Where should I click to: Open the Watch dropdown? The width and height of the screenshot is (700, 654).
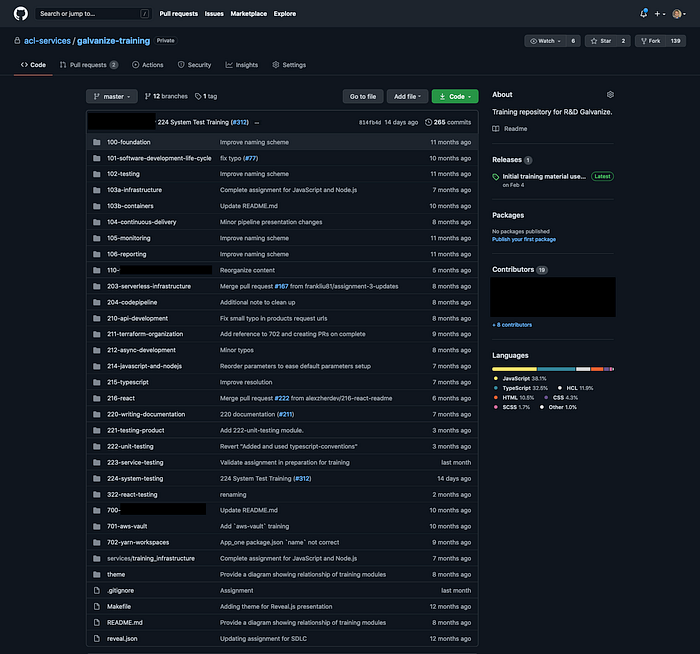click(545, 41)
